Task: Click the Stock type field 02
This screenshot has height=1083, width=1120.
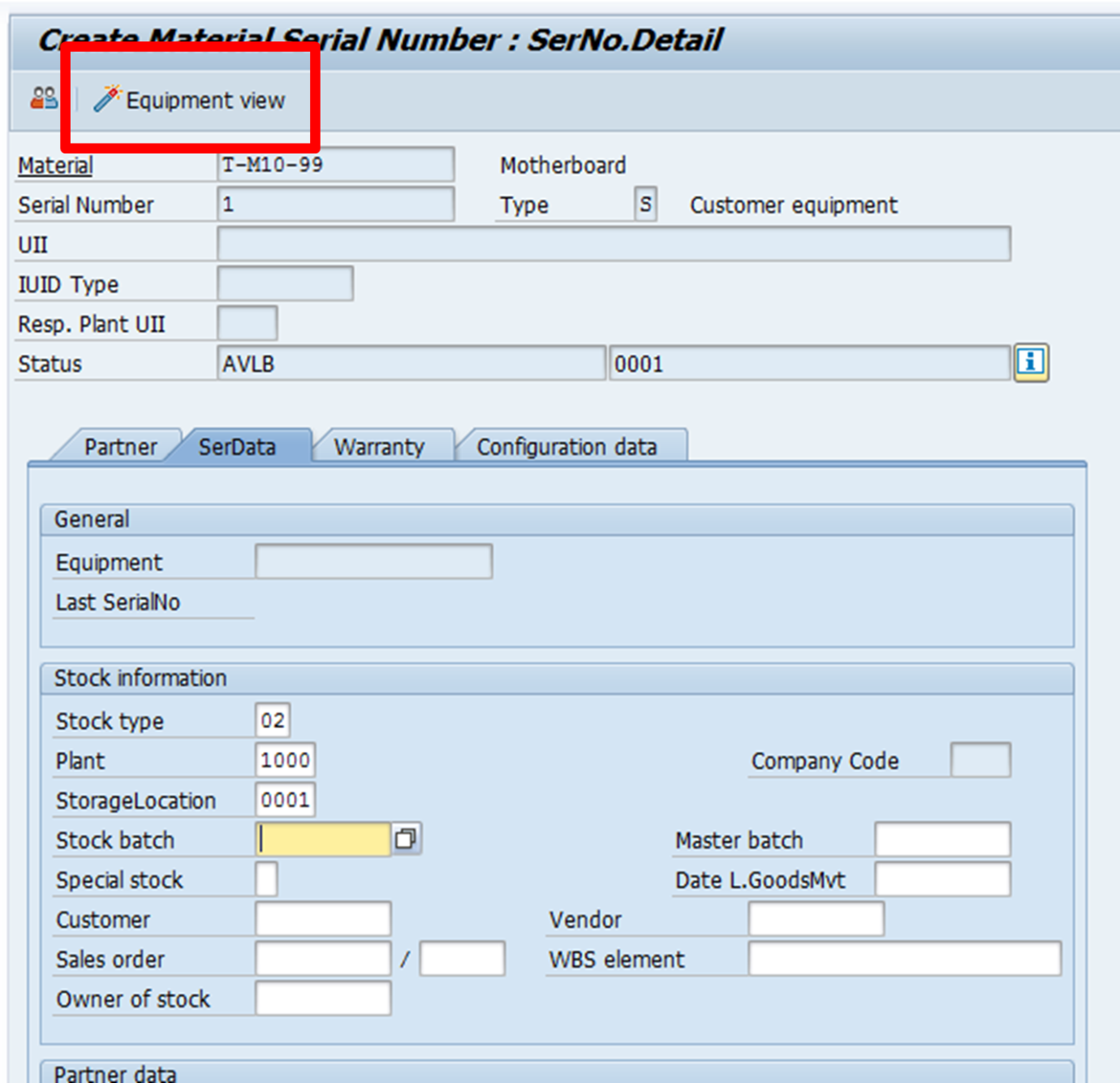Action: (x=273, y=720)
